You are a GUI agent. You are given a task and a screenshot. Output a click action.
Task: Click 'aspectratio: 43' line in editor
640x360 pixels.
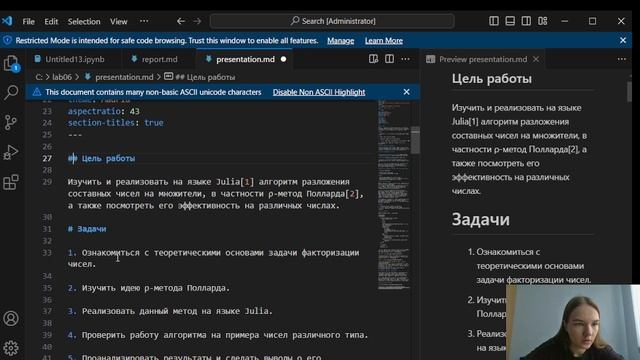[x=104, y=111]
